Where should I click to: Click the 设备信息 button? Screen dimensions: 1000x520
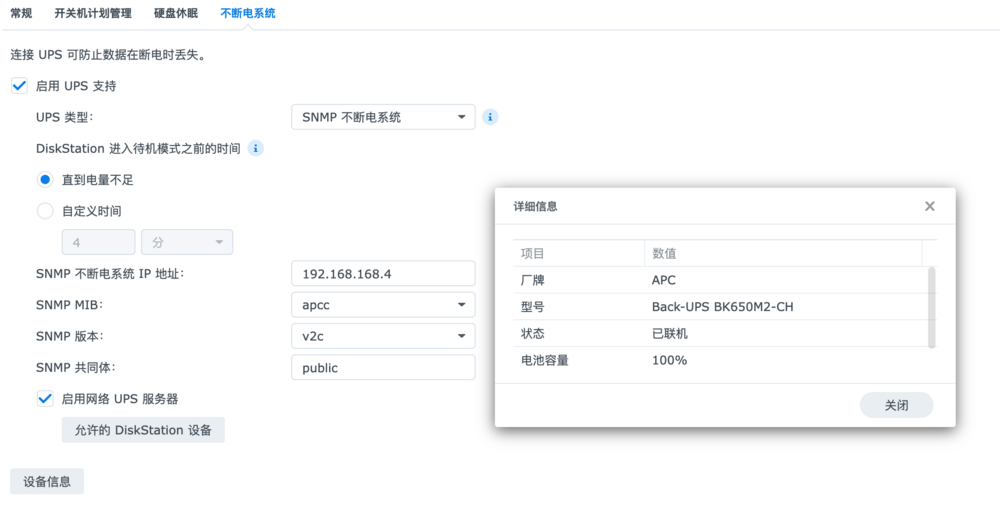coord(47,482)
